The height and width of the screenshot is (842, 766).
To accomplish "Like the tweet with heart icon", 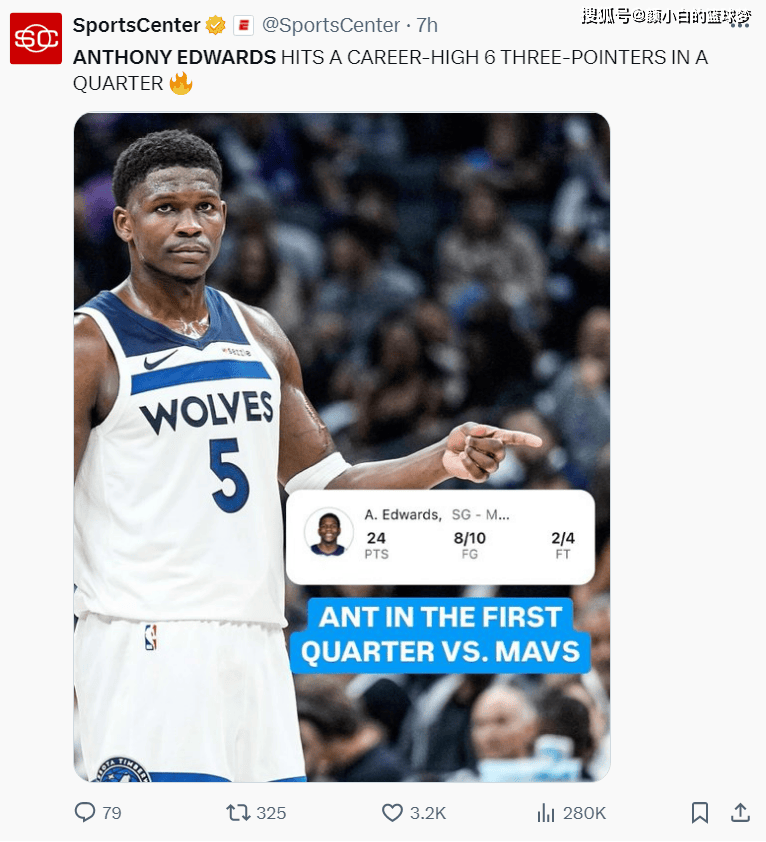I will (x=392, y=812).
